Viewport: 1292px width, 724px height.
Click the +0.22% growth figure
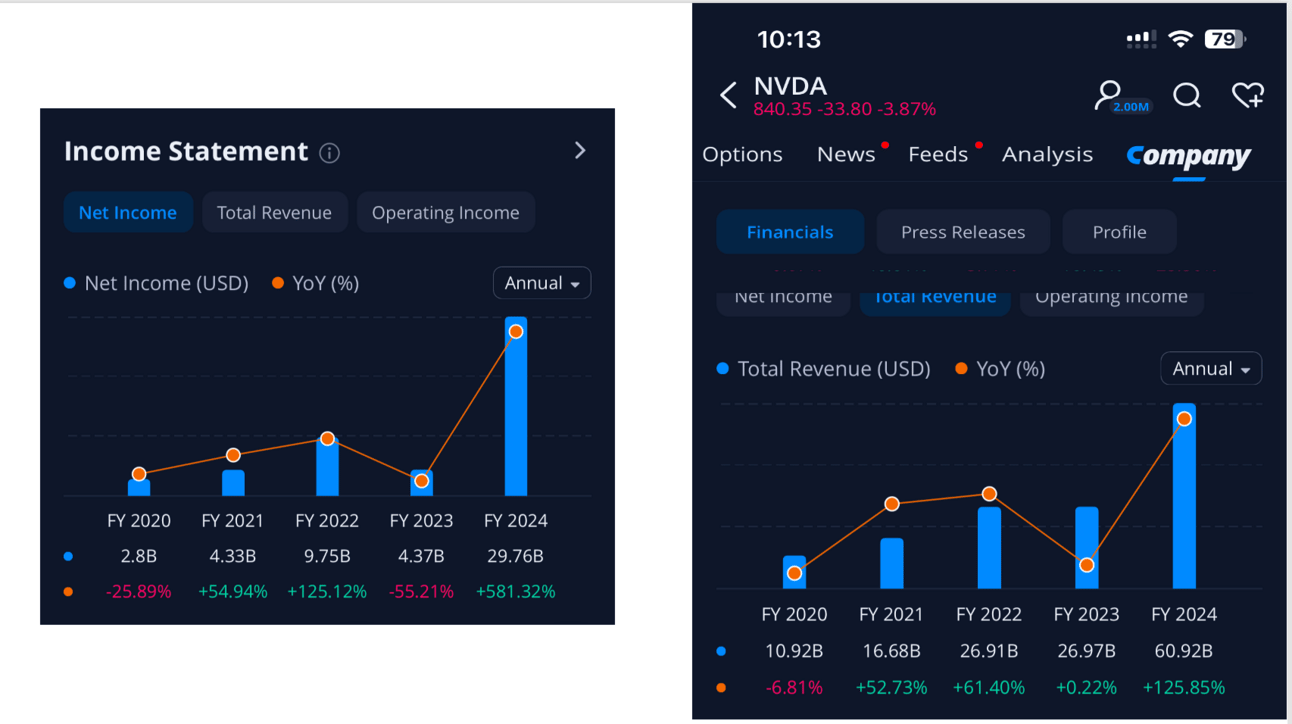[1086, 687]
